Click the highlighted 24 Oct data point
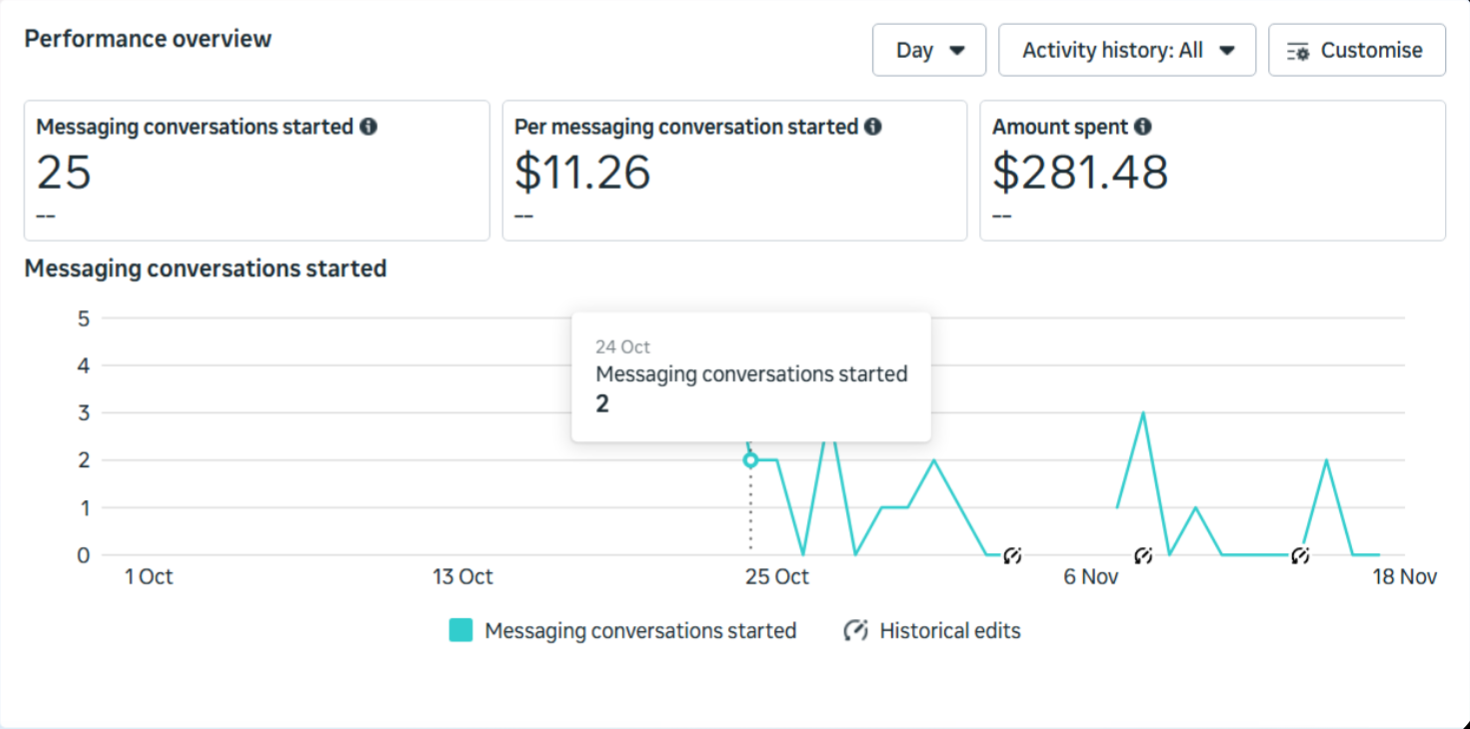 tap(751, 460)
